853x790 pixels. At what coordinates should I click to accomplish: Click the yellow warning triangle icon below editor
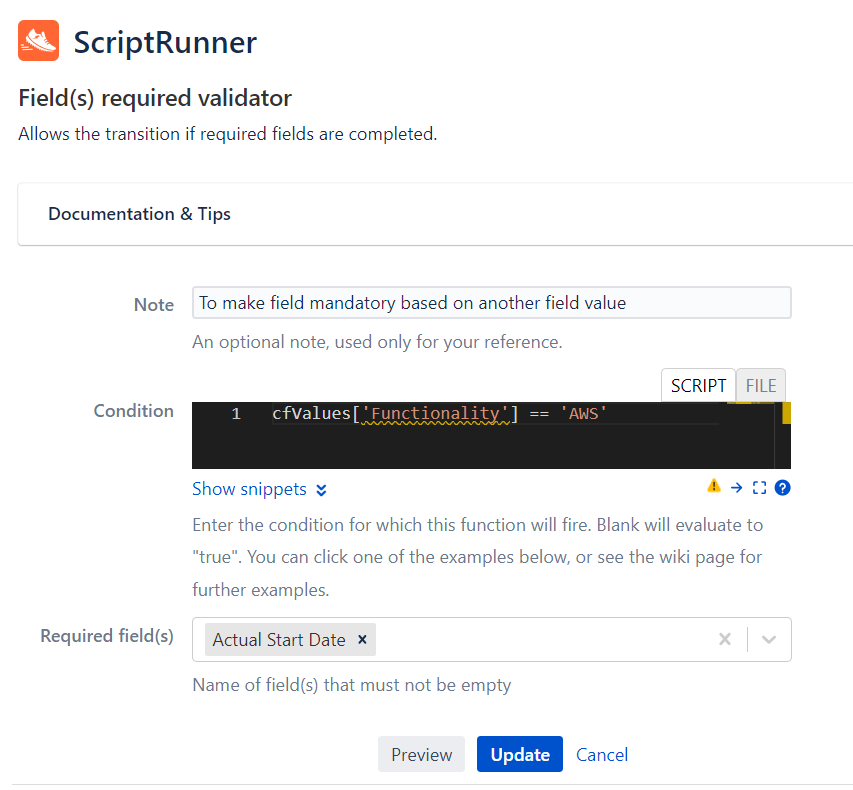point(714,486)
